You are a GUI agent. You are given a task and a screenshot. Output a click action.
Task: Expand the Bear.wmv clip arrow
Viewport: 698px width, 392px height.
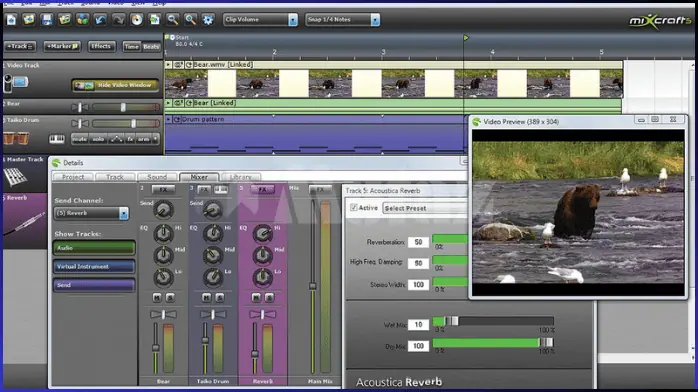click(x=168, y=65)
